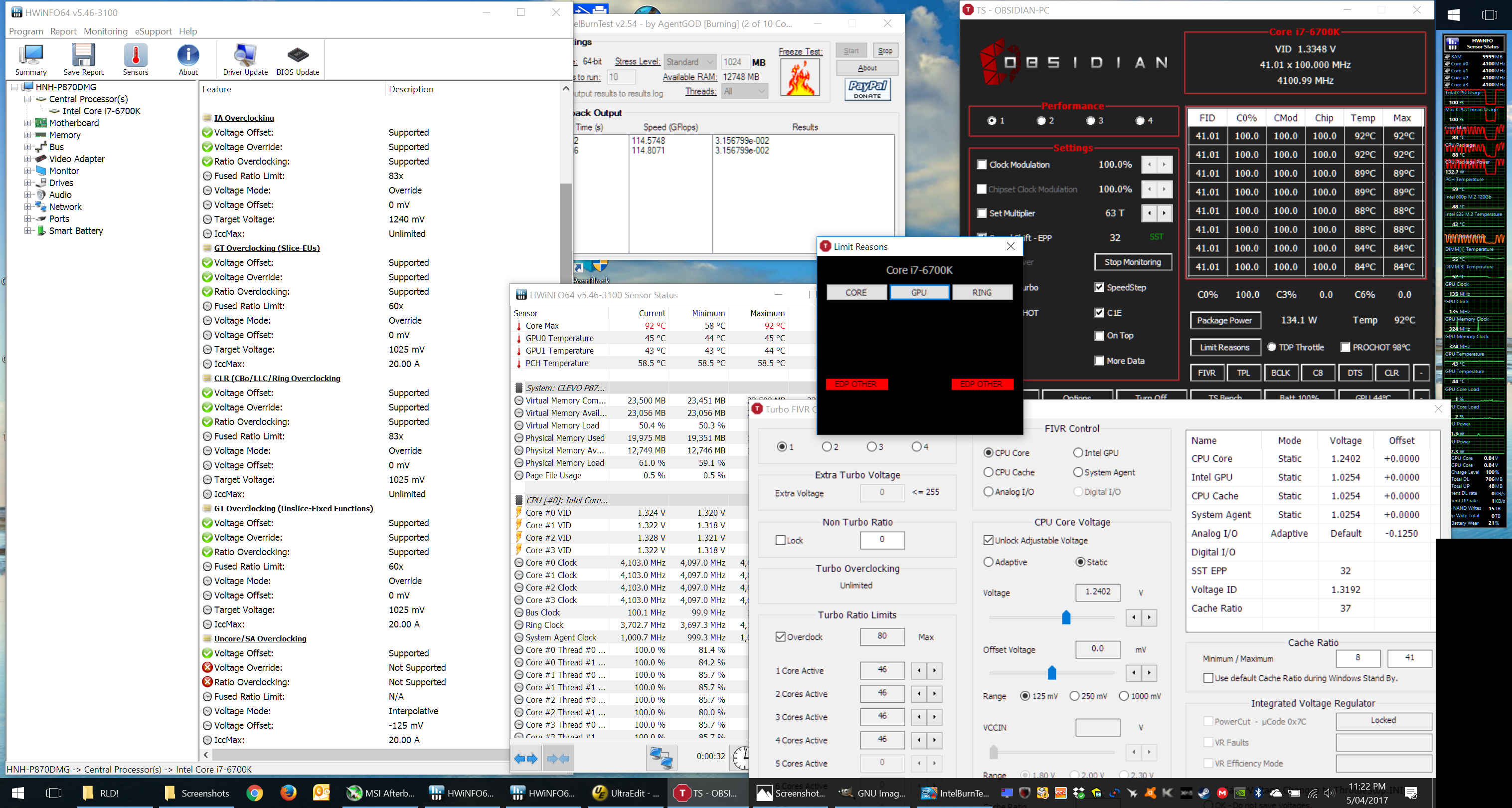Open the Stress Level dropdown
1512x808 pixels.
point(690,62)
